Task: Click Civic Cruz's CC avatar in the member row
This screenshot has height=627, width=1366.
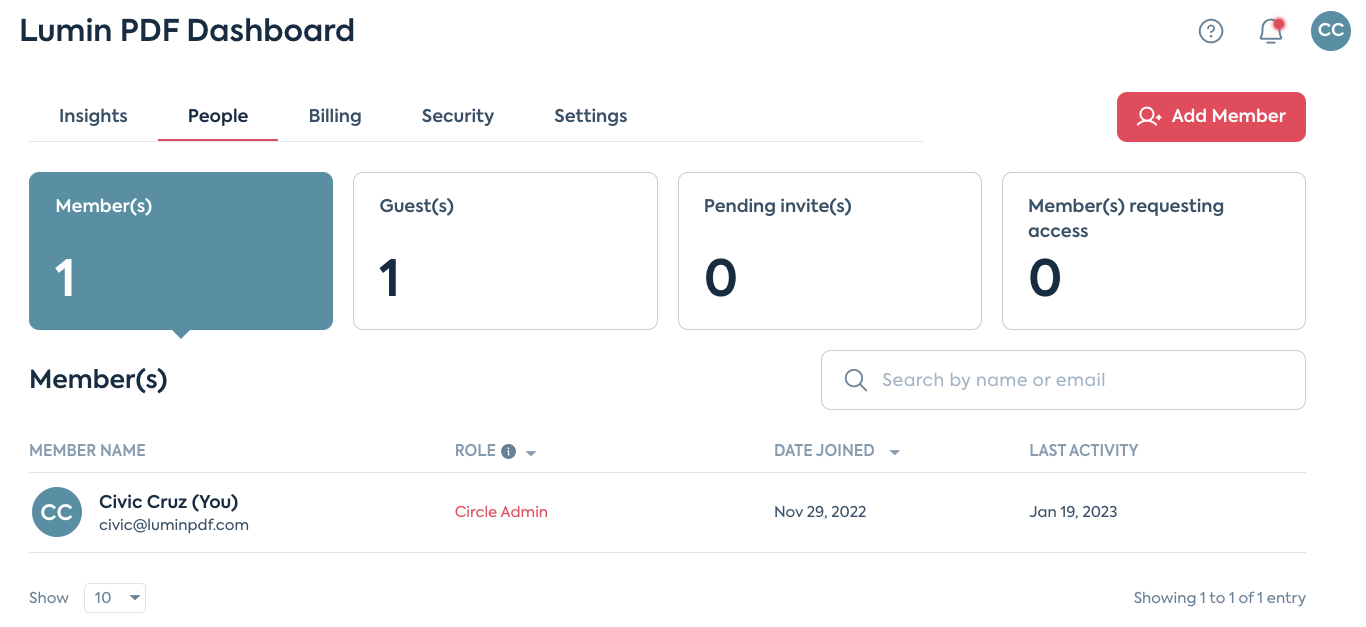Action: click(57, 512)
